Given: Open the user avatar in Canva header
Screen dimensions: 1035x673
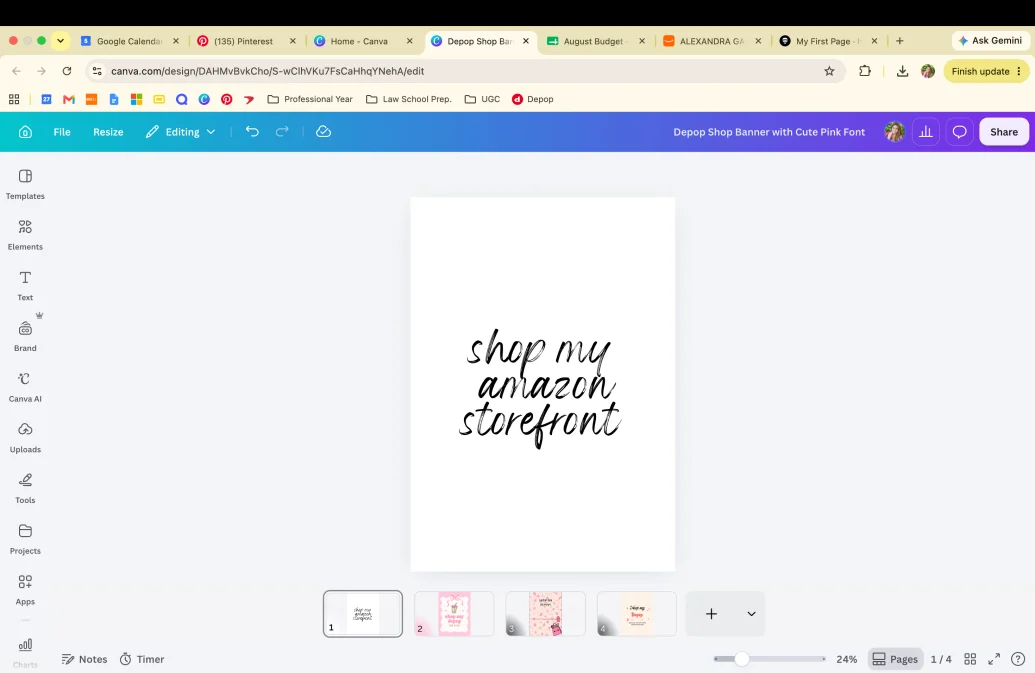Looking at the screenshot, I should pos(894,132).
